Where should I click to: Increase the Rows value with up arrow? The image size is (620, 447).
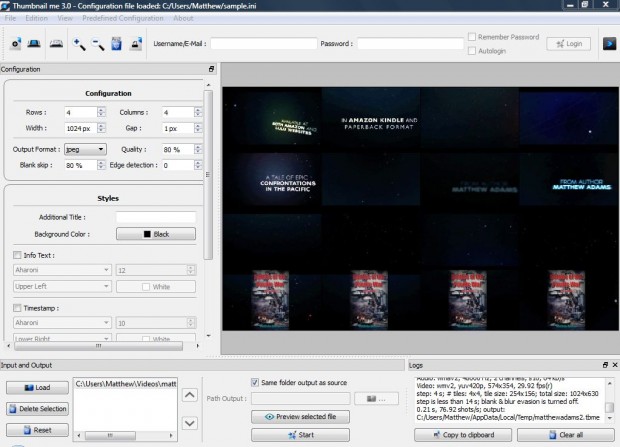coord(101,110)
